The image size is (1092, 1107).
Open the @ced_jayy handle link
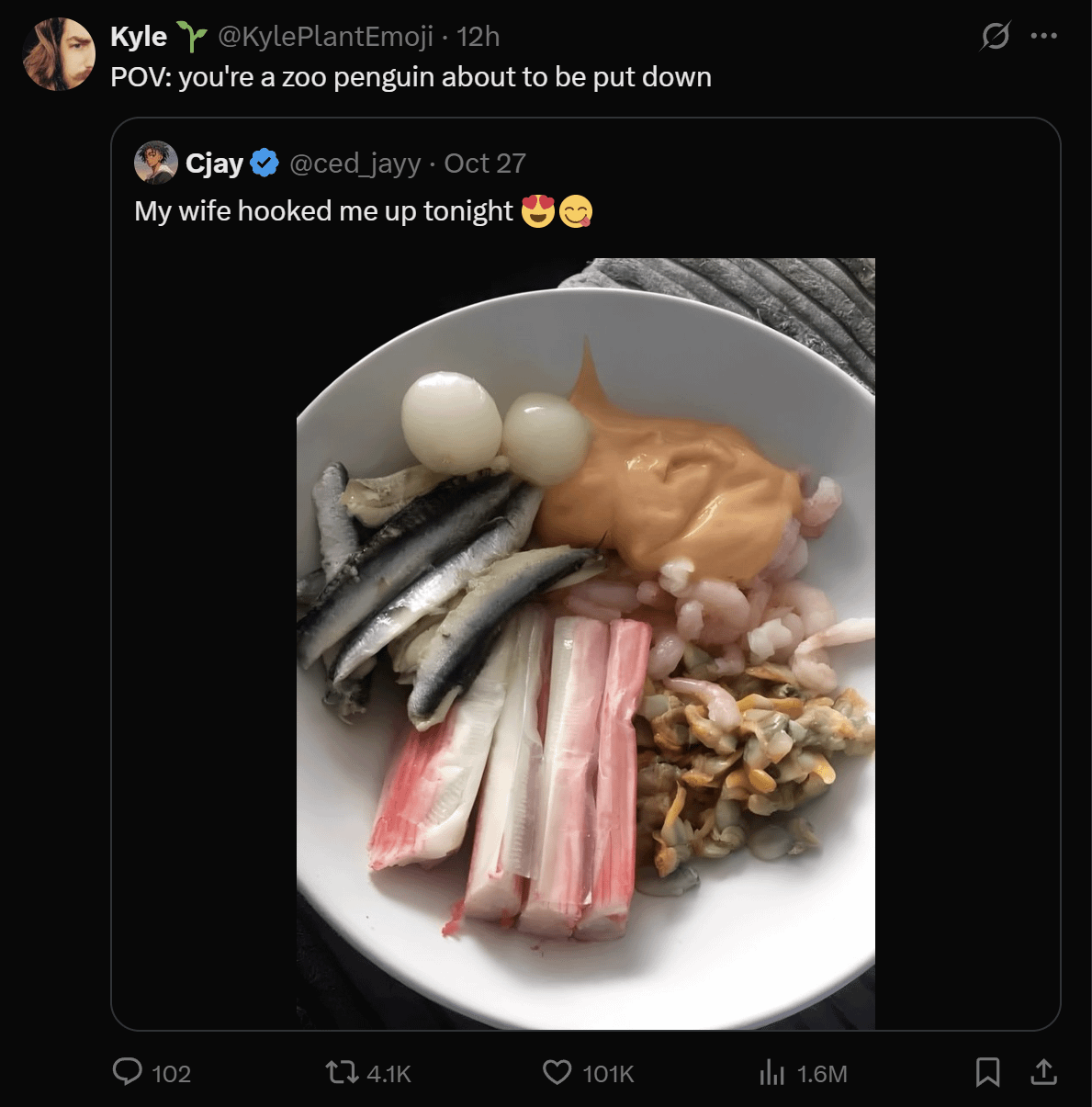355,164
